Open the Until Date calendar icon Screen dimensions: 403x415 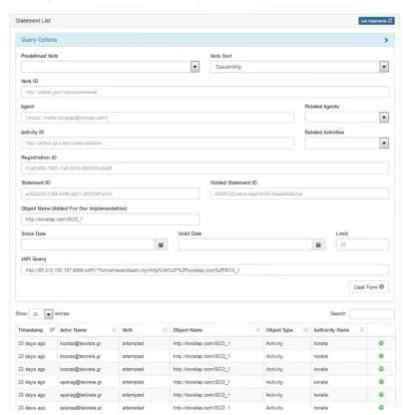click(318, 245)
